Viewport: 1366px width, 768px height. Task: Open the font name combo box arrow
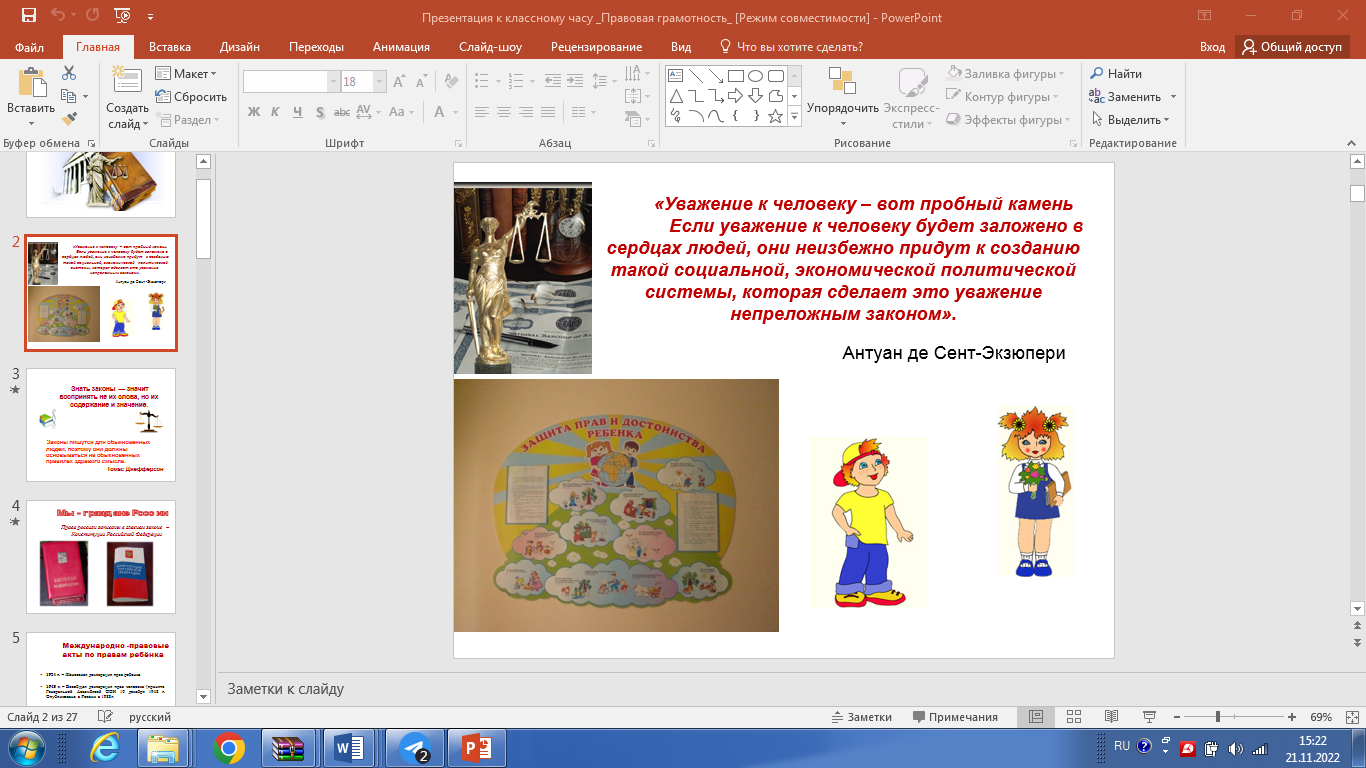tap(333, 82)
